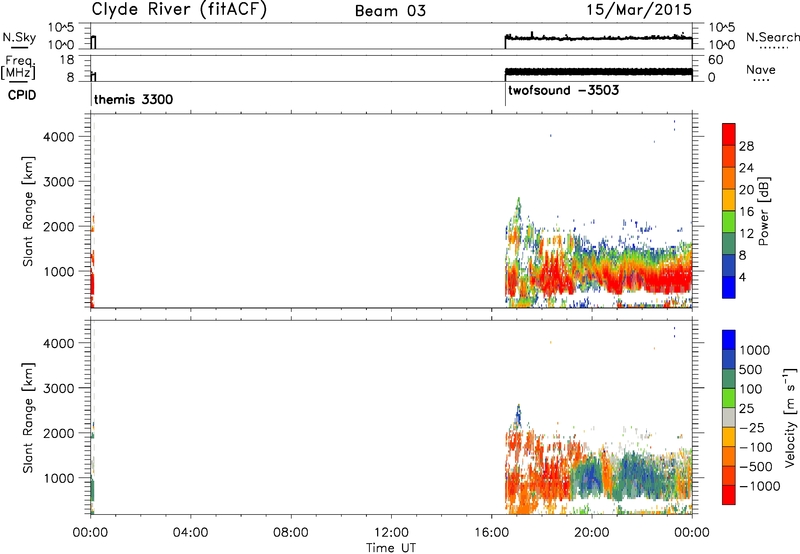The image size is (800, 554).
Task: Click the "24" tick on the Power colorbar
Action: click(x=746, y=168)
